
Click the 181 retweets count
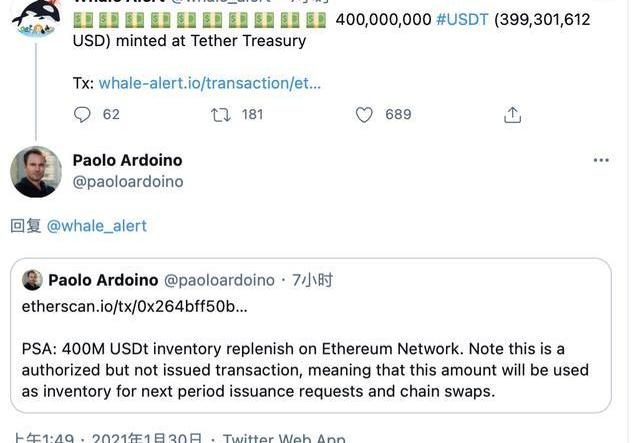tap(252, 114)
